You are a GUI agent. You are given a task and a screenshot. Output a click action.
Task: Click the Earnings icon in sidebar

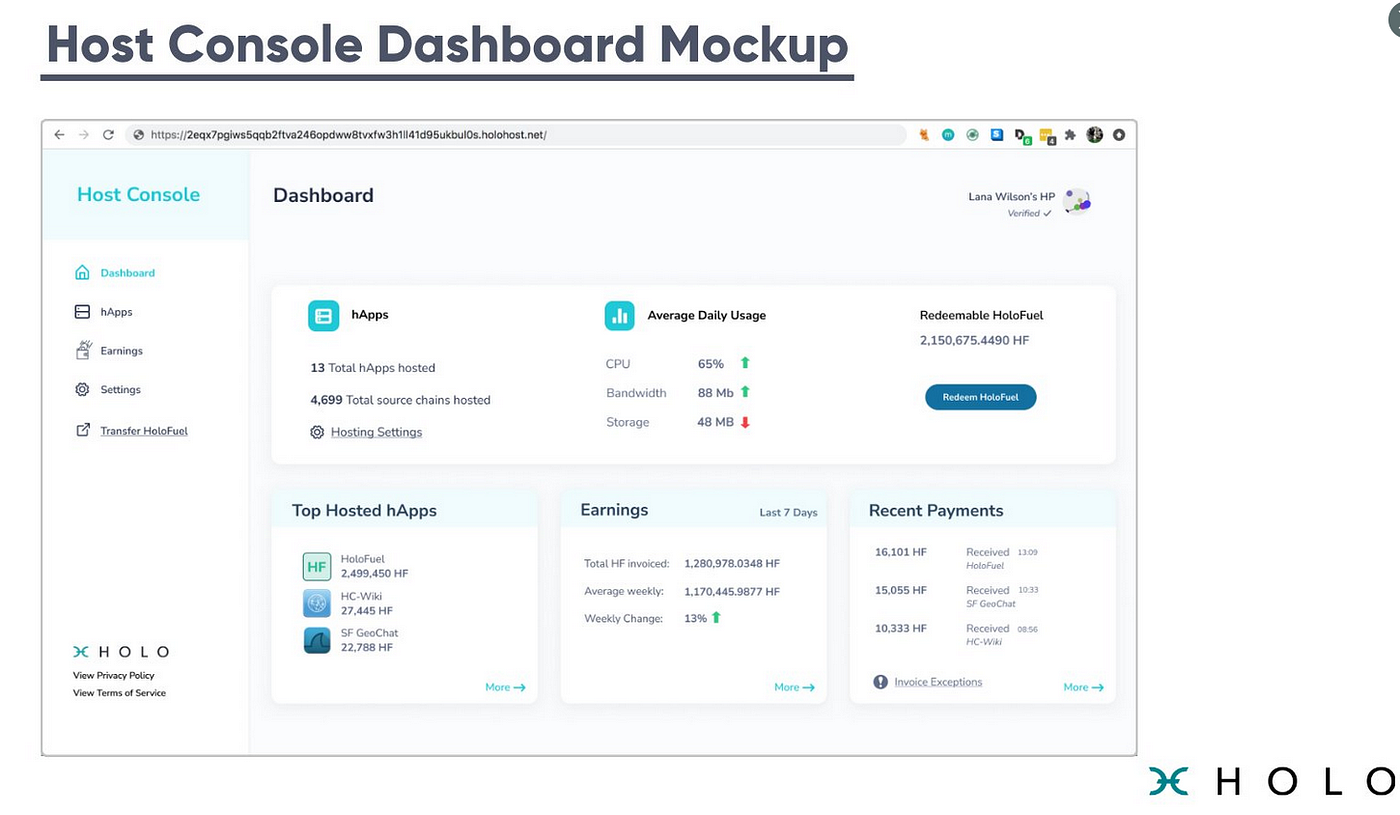pos(83,350)
